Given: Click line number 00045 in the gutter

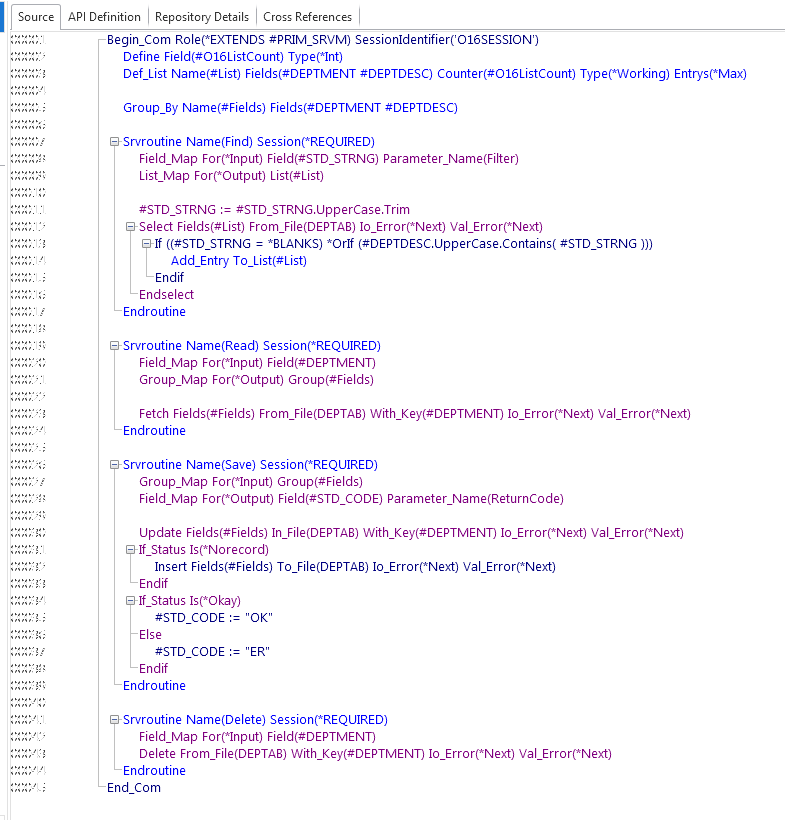Looking at the screenshot, I should point(28,788).
